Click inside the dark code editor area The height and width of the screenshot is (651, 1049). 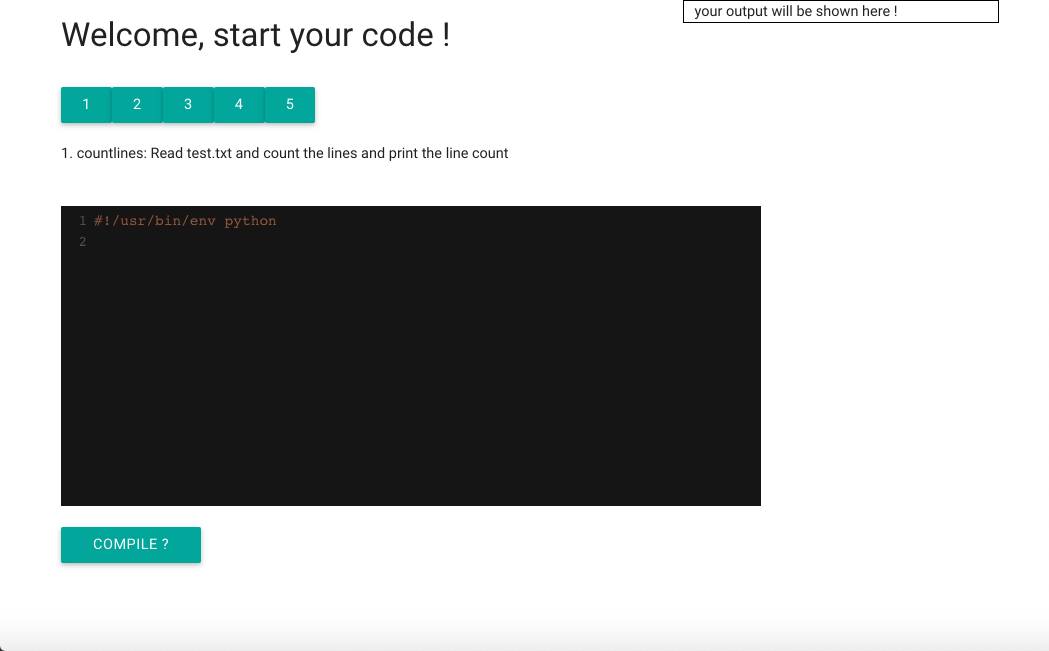point(411,356)
